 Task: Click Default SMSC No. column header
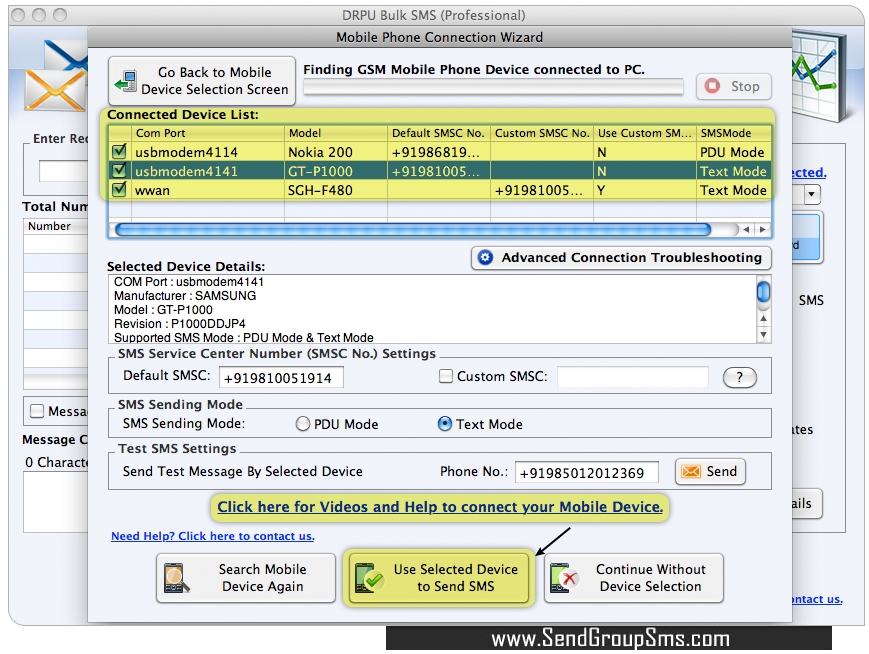point(439,133)
